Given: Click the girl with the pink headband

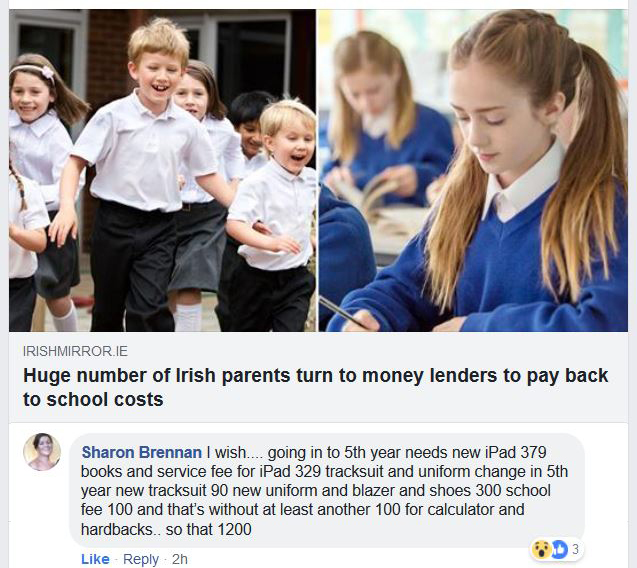Looking at the screenshot, I should pos(39,163).
